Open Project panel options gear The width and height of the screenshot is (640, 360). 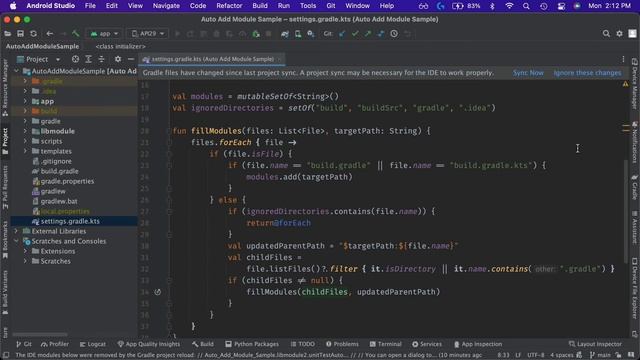118,59
